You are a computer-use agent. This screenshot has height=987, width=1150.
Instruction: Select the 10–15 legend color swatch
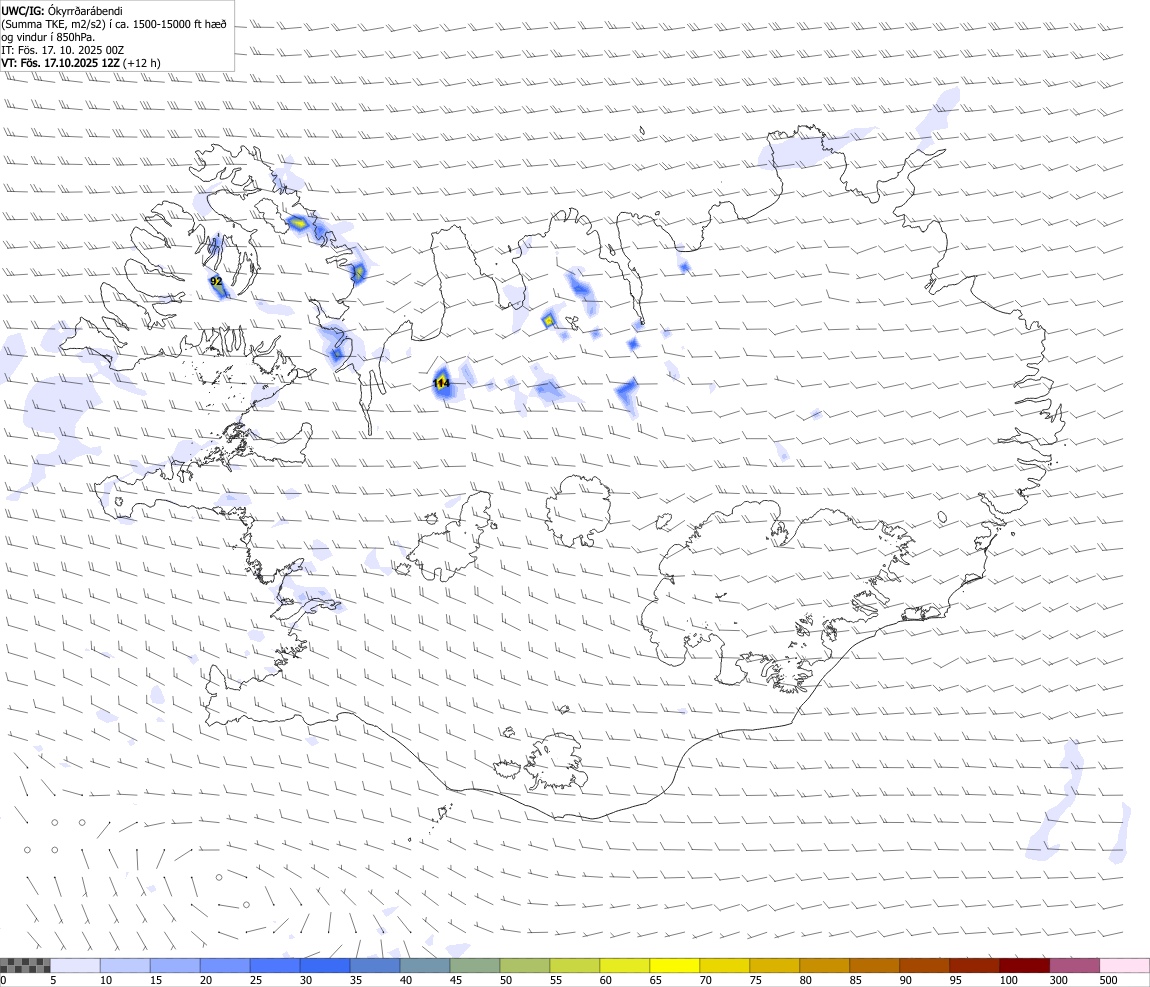coord(125,965)
